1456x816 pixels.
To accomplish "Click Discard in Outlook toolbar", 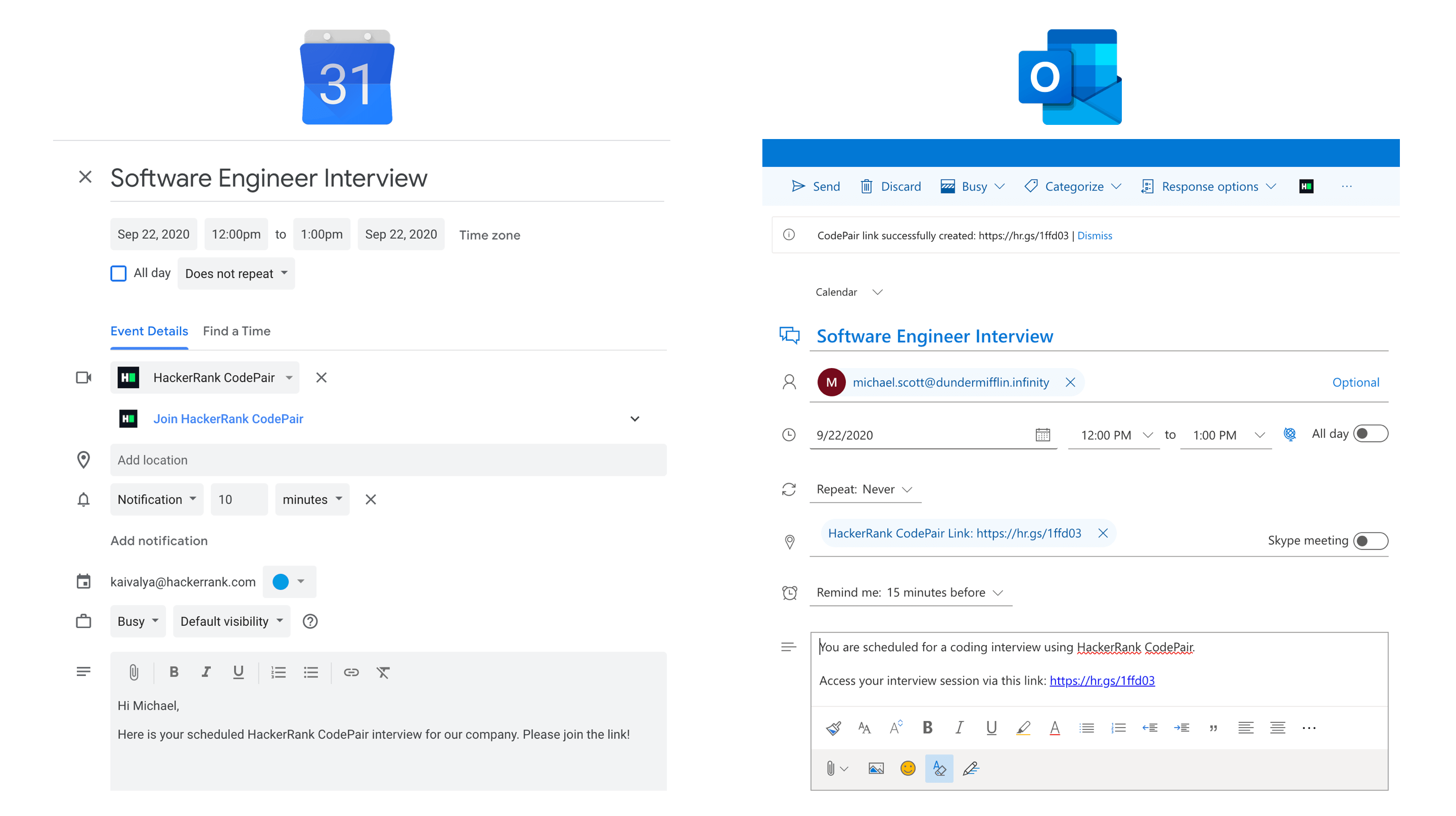I will coord(890,187).
